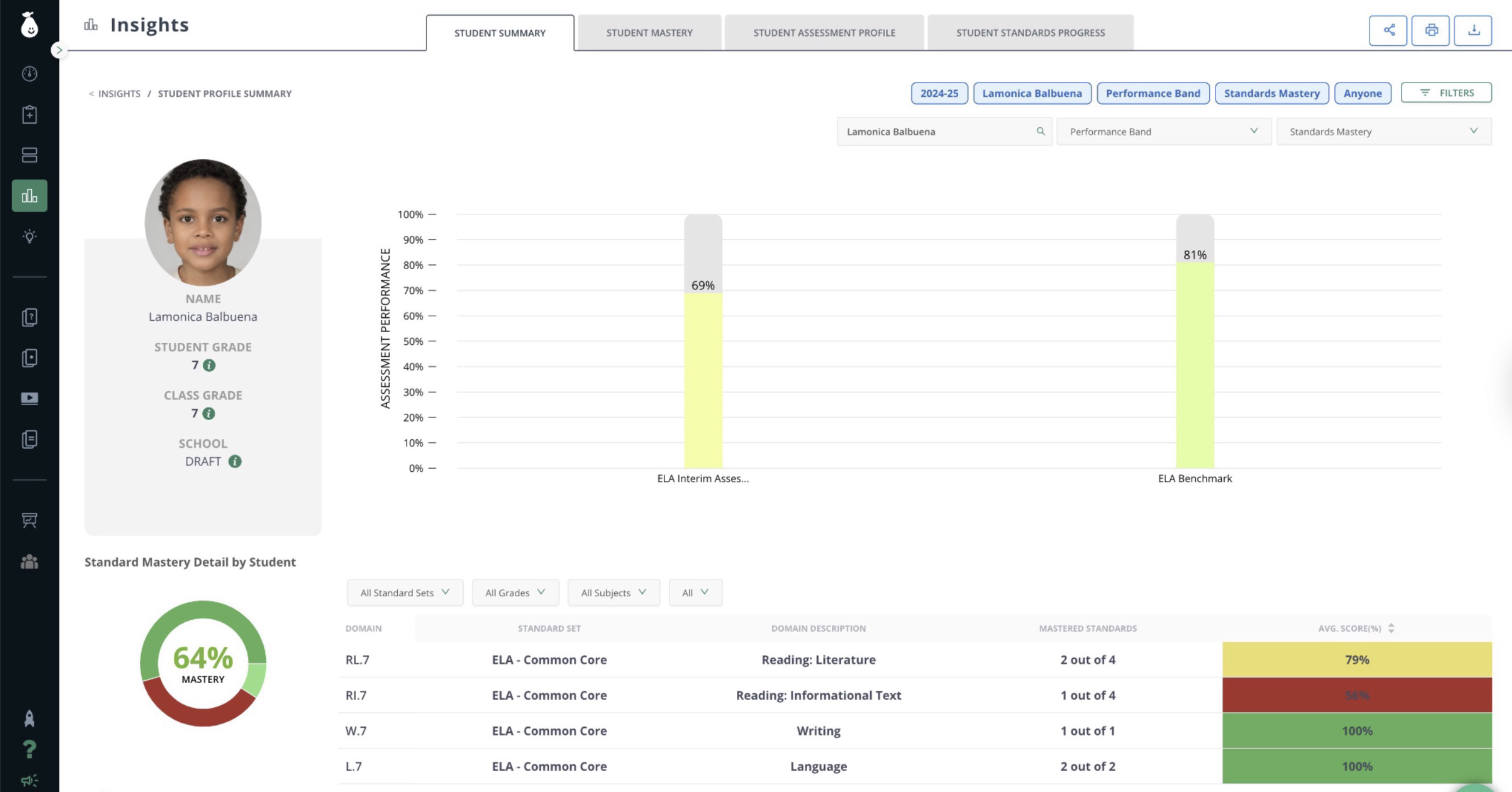
Task: Expand the All Standard Sets dropdown
Action: coord(404,592)
